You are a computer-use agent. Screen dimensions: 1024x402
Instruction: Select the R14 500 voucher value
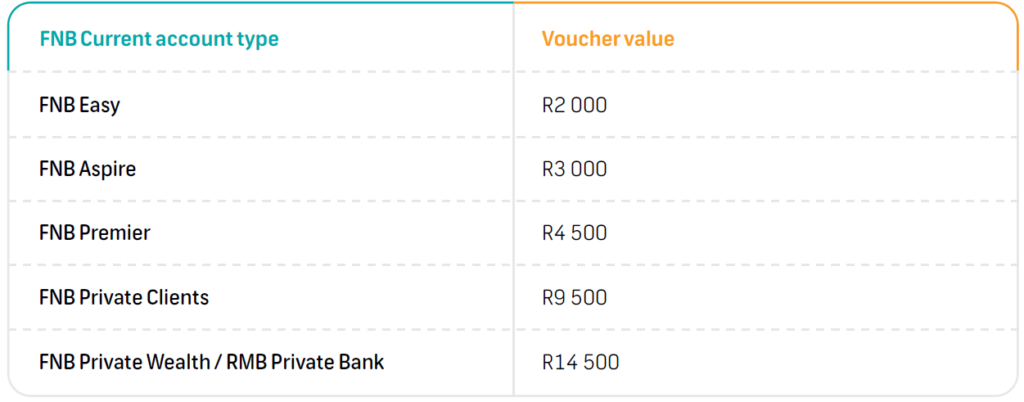580,361
